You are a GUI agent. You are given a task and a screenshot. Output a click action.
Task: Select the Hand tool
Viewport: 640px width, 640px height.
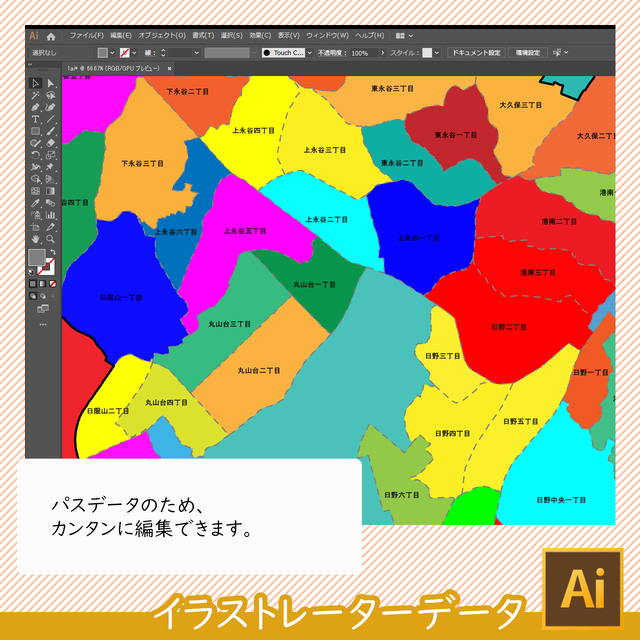pos(36,239)
